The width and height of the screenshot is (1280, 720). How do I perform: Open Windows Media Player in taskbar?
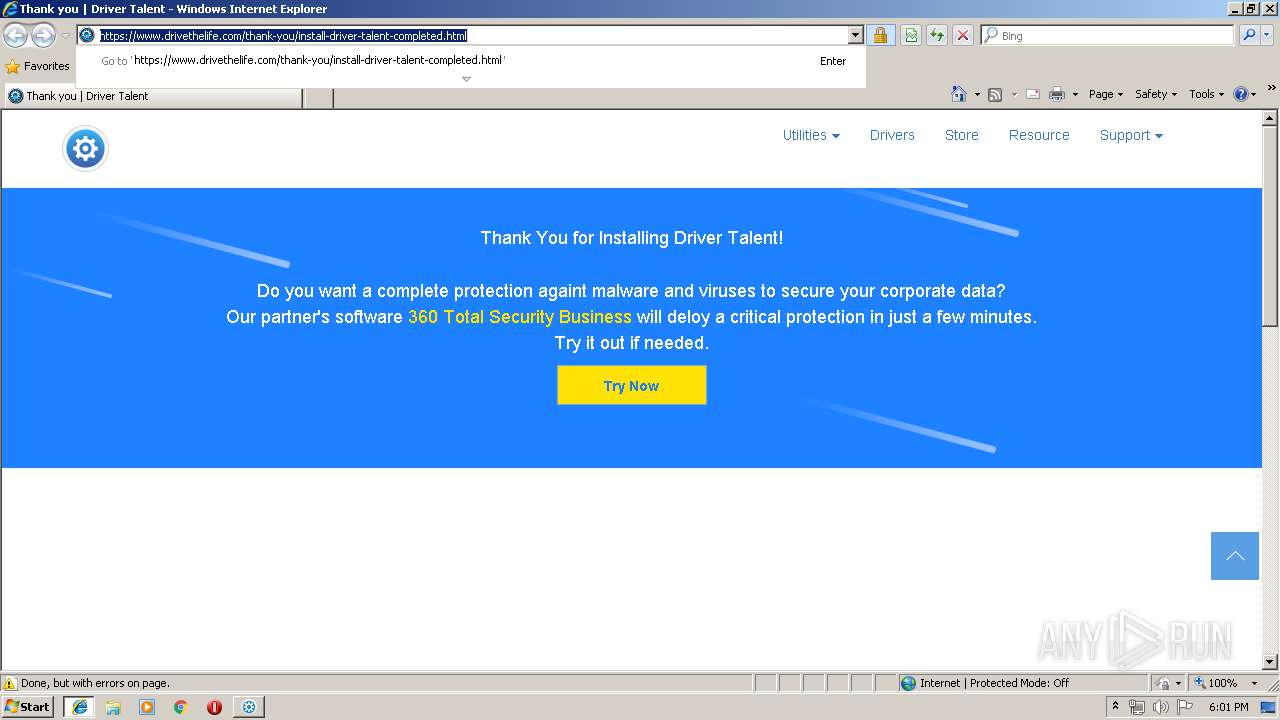pyautogui.click(x=147, y=707)
